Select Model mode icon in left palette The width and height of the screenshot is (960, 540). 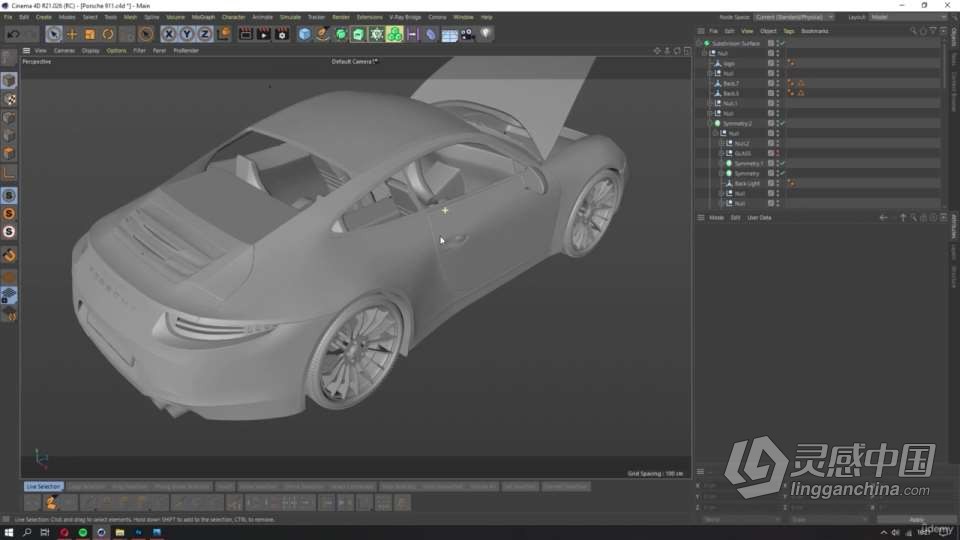[x=9, y=80]
